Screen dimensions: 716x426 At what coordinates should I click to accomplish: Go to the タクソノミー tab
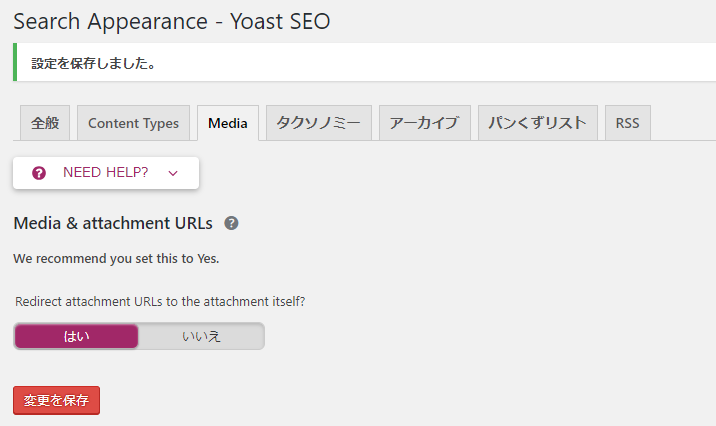(x=319, y=123)
